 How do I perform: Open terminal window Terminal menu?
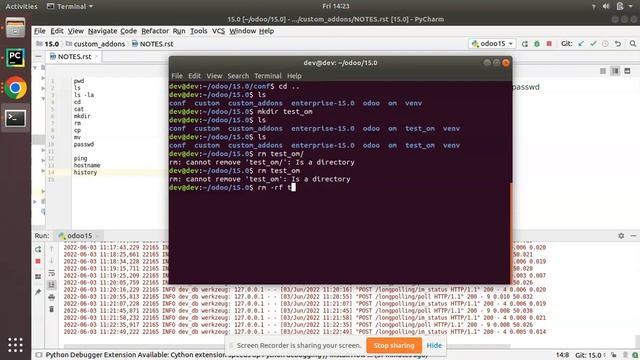[x=268, y=76]
